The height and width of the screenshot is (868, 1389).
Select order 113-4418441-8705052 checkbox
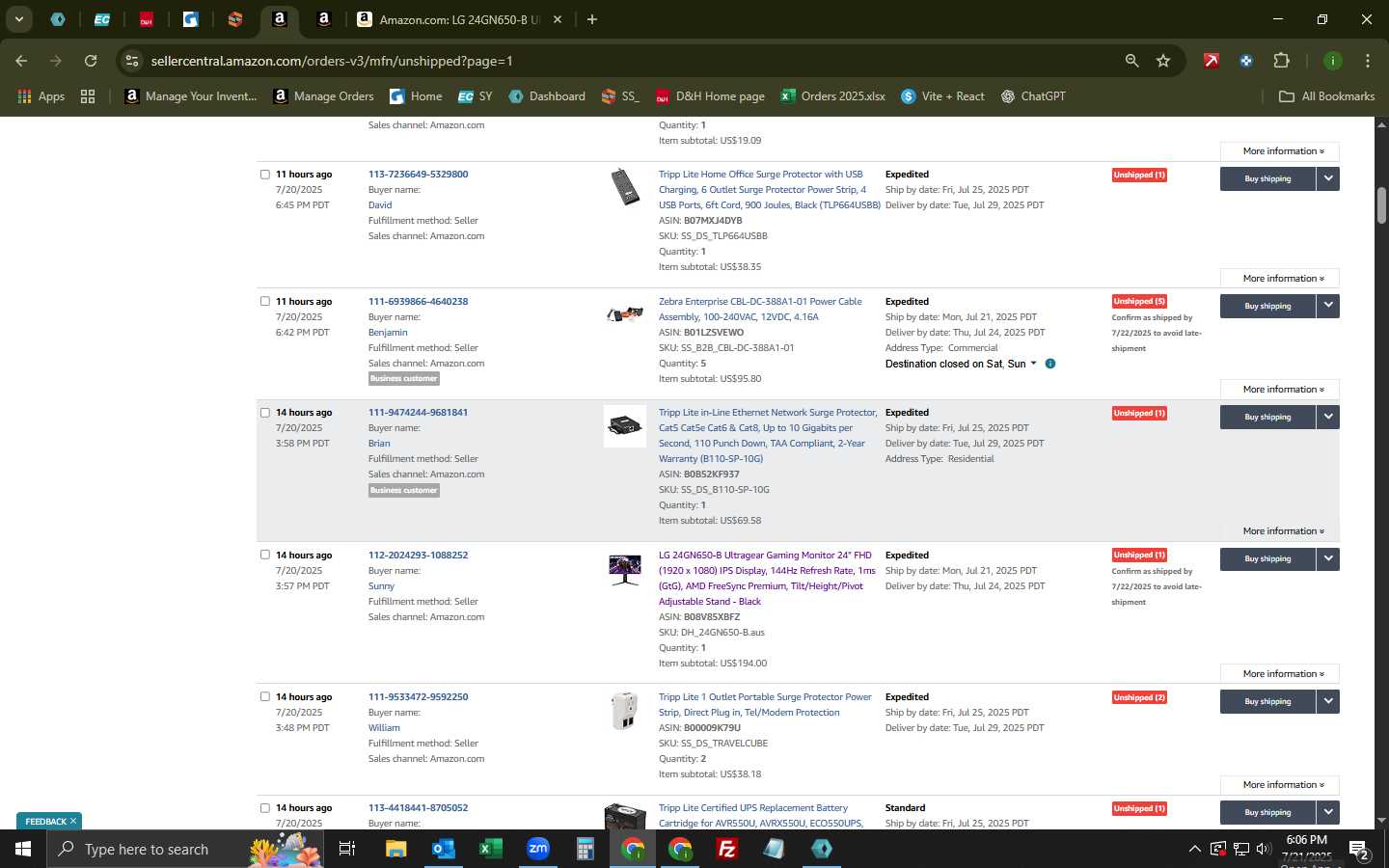(x=265, y=808)
